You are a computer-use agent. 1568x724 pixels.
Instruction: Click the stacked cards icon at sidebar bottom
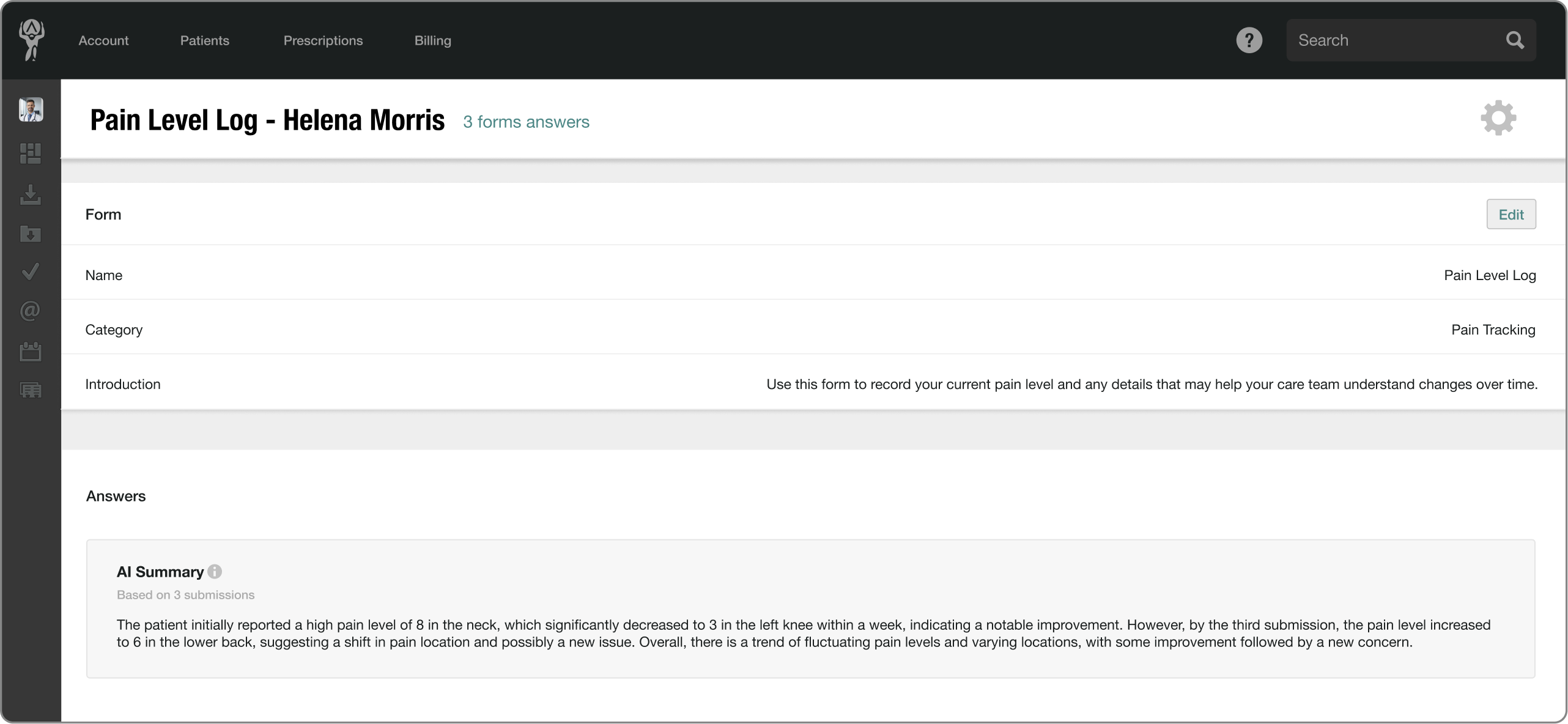(x=31, y=390)
